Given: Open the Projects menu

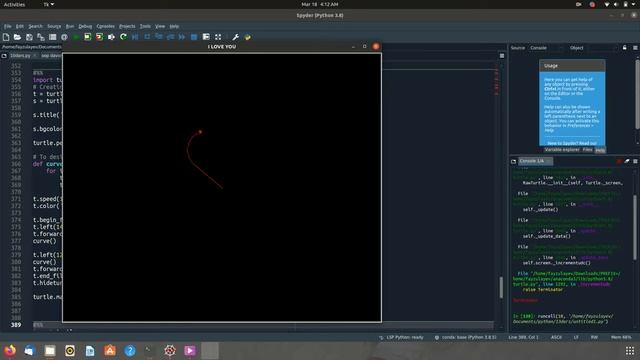Looking at the screenshot, I should [127, 26].
